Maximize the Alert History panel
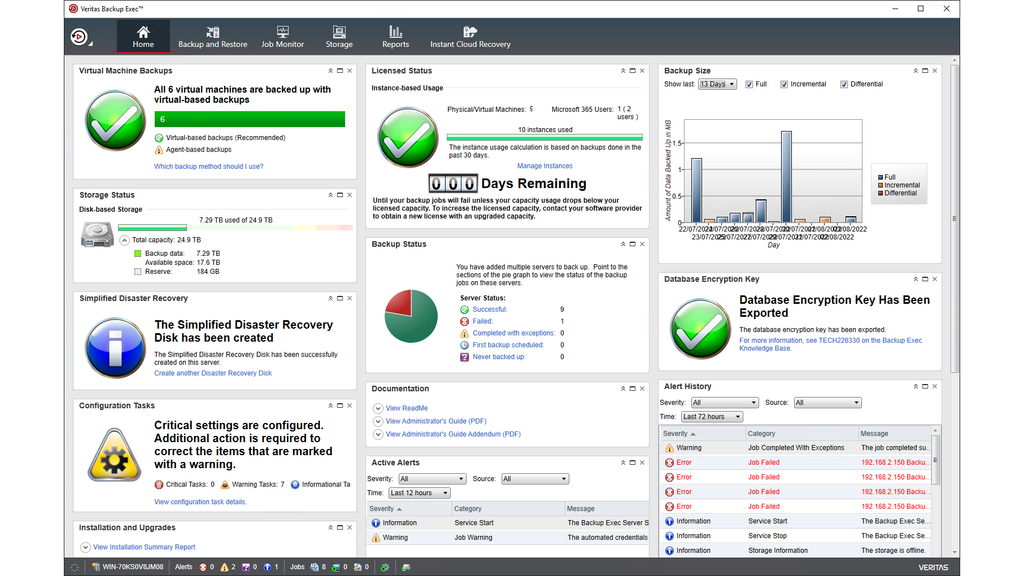This screenshot has height=576, width=1024. [x=925, y=386]
